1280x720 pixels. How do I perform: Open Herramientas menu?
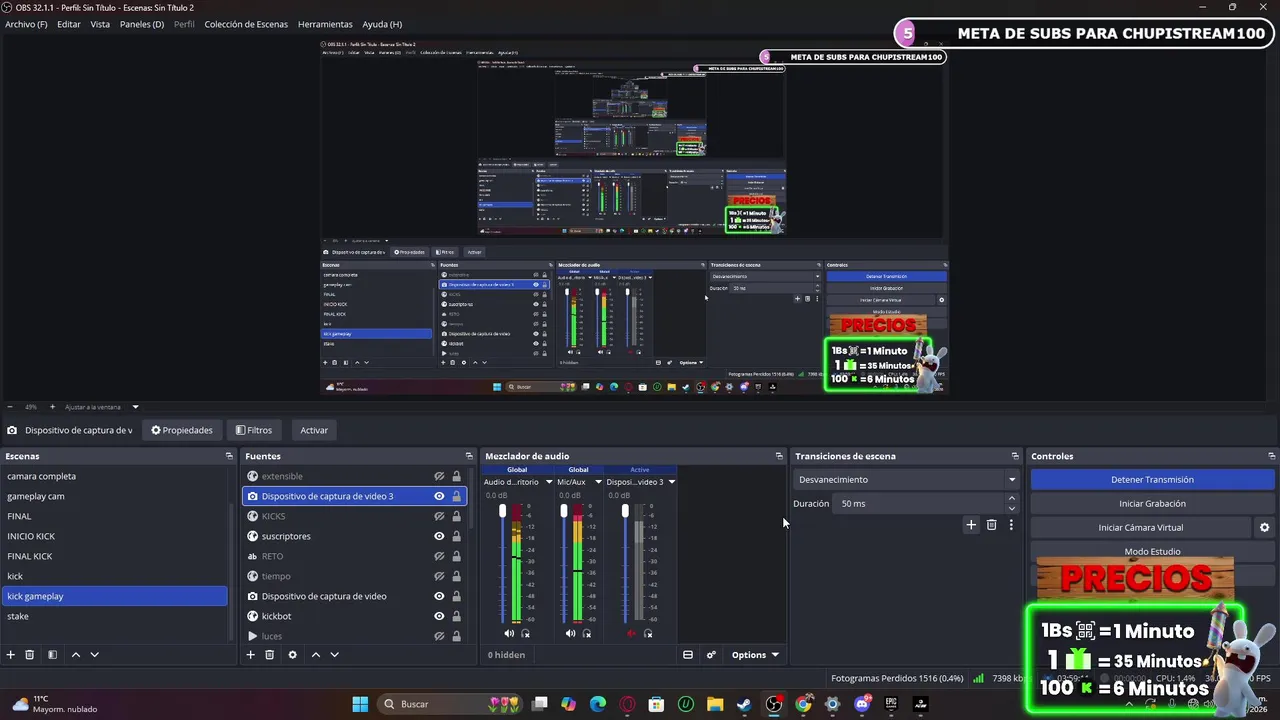(325, 24)
